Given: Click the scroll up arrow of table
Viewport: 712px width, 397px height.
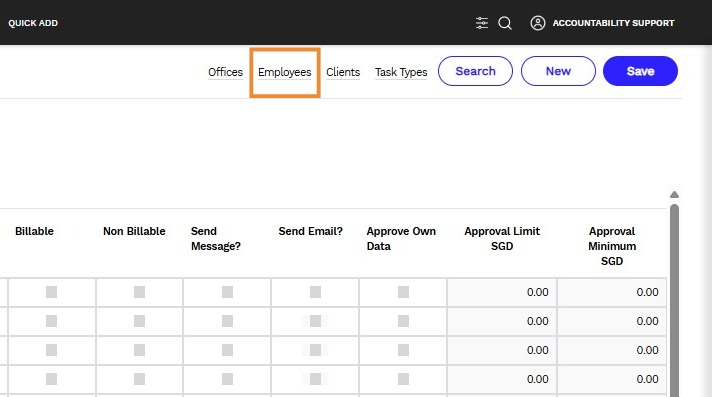Looking at the screenshot, I should click(674, 194).
